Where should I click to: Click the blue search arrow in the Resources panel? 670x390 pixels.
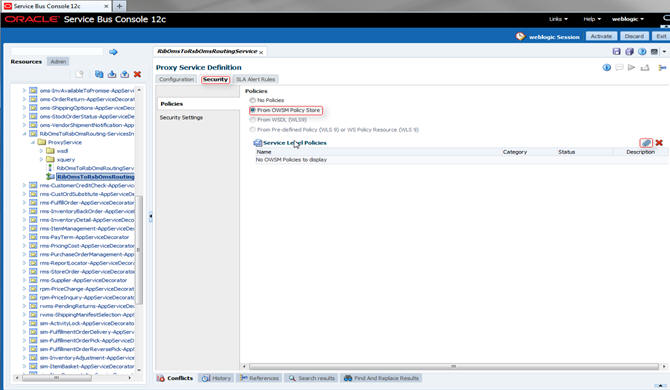(x=113, y=52)
